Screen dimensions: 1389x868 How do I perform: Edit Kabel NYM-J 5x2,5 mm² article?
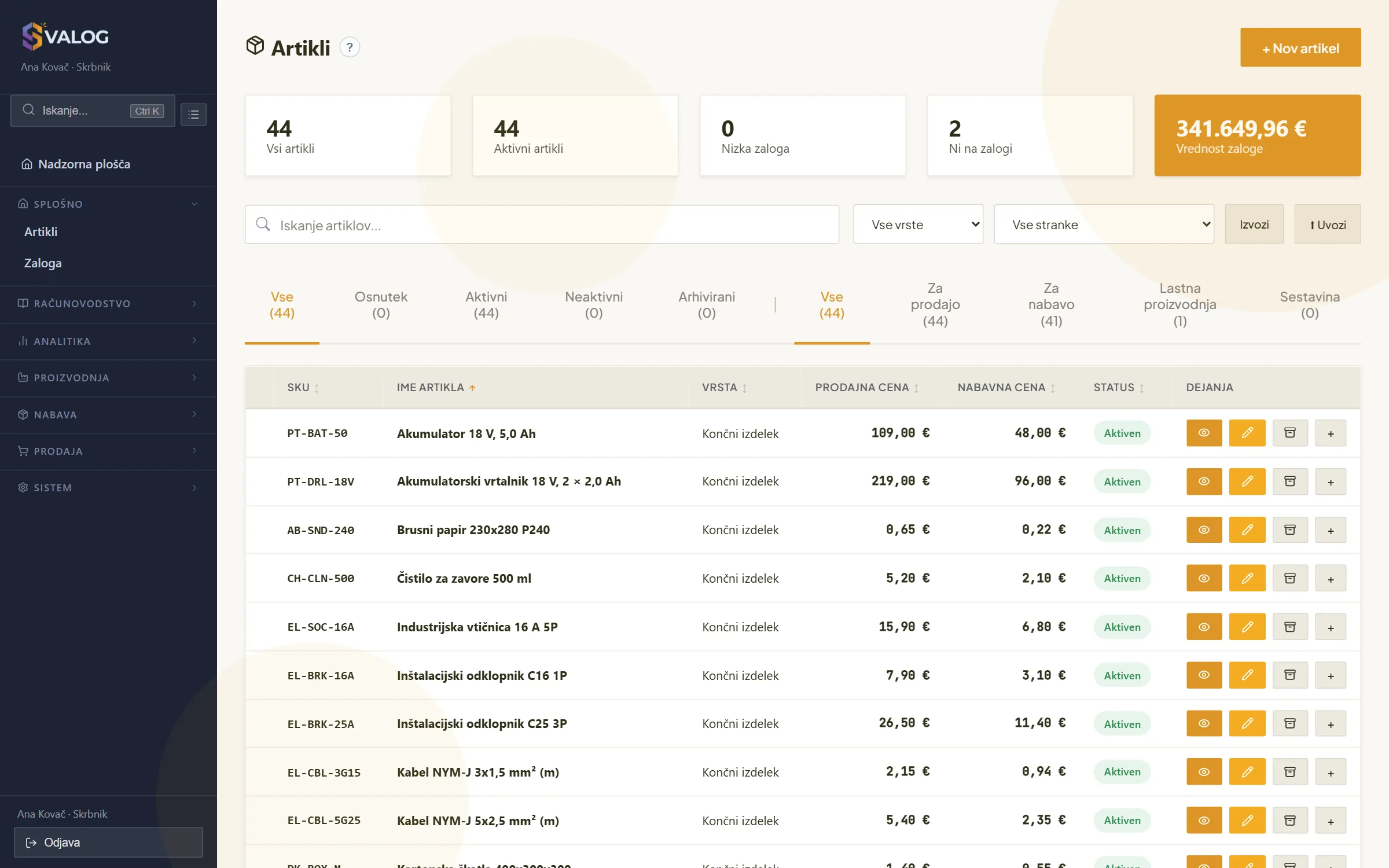pos(1247,821)
